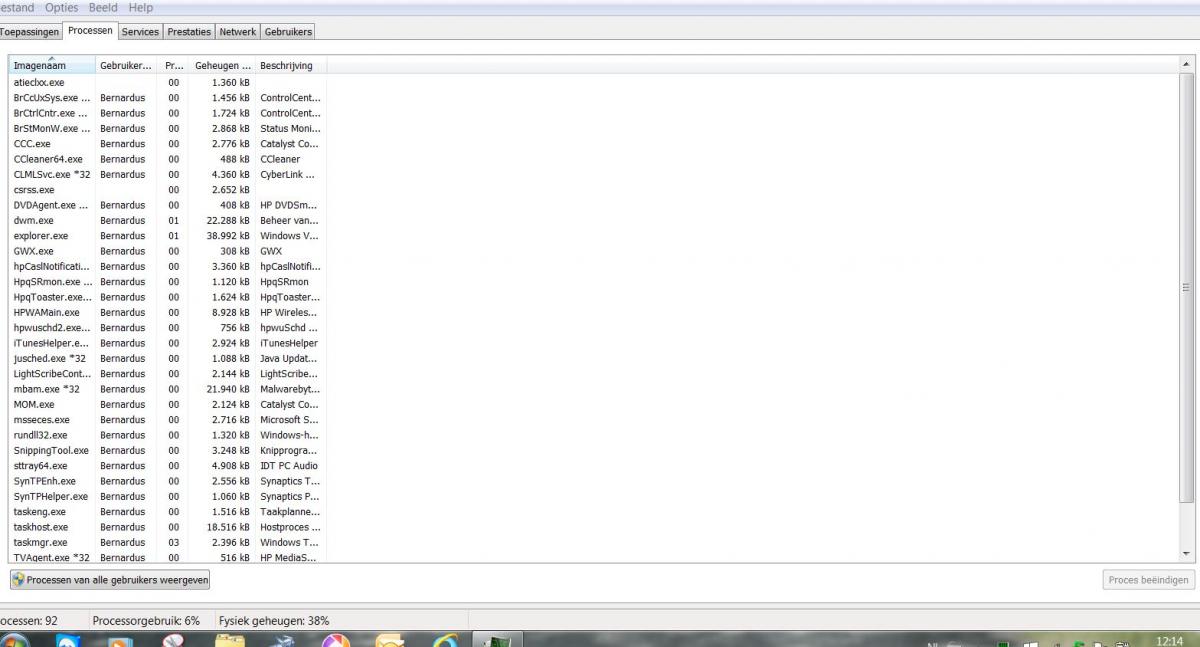Image resolution: width=1200 pixels, height=647 pixels.
Task: Select the iTunesHelper.e... process name
Action: coord(51,343)
